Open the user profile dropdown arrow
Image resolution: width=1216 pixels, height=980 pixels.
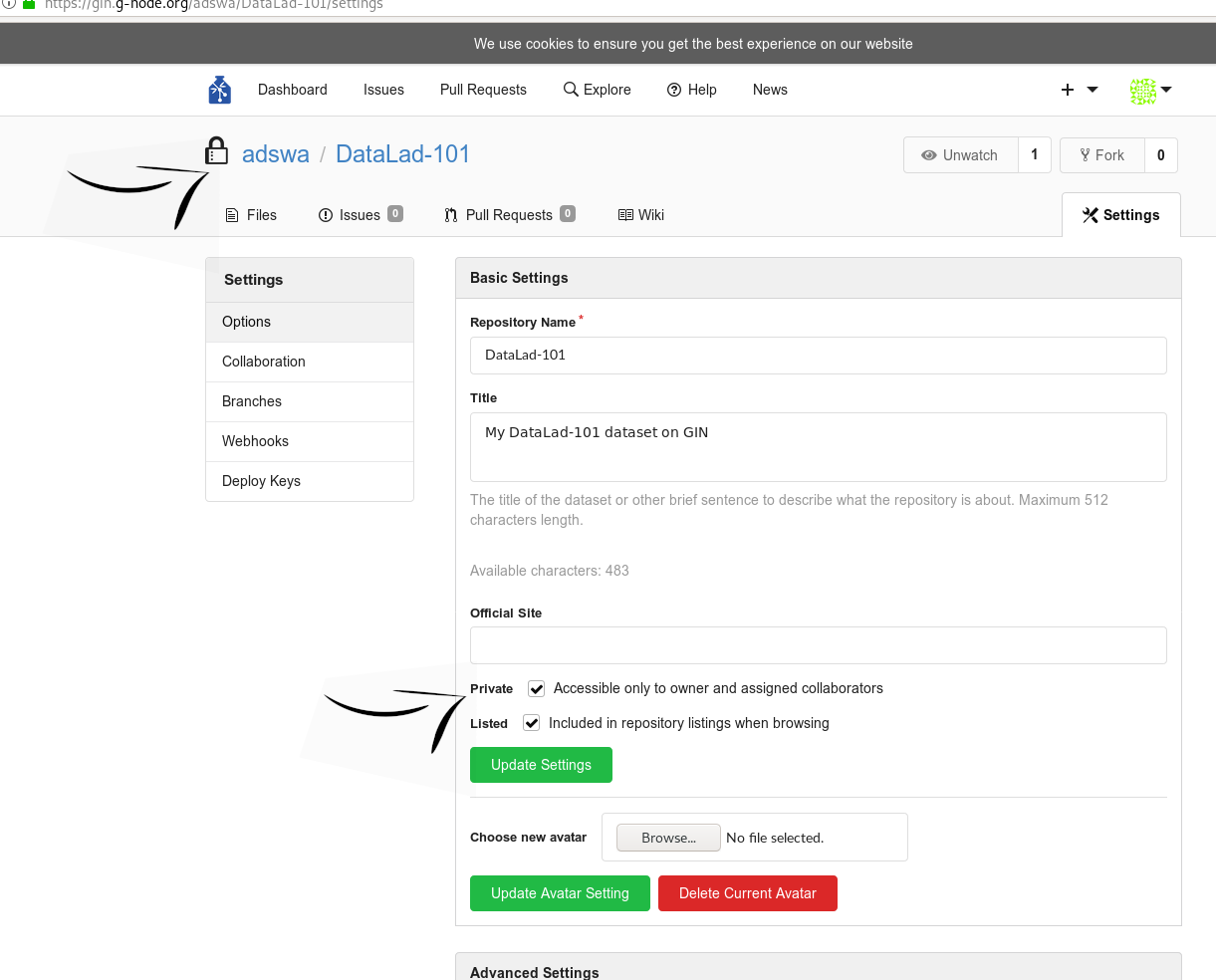[x=1166, y=90]
